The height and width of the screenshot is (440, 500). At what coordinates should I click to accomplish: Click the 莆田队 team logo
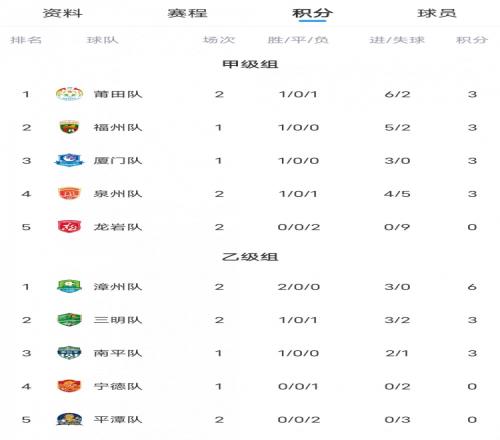coord(69,94)
